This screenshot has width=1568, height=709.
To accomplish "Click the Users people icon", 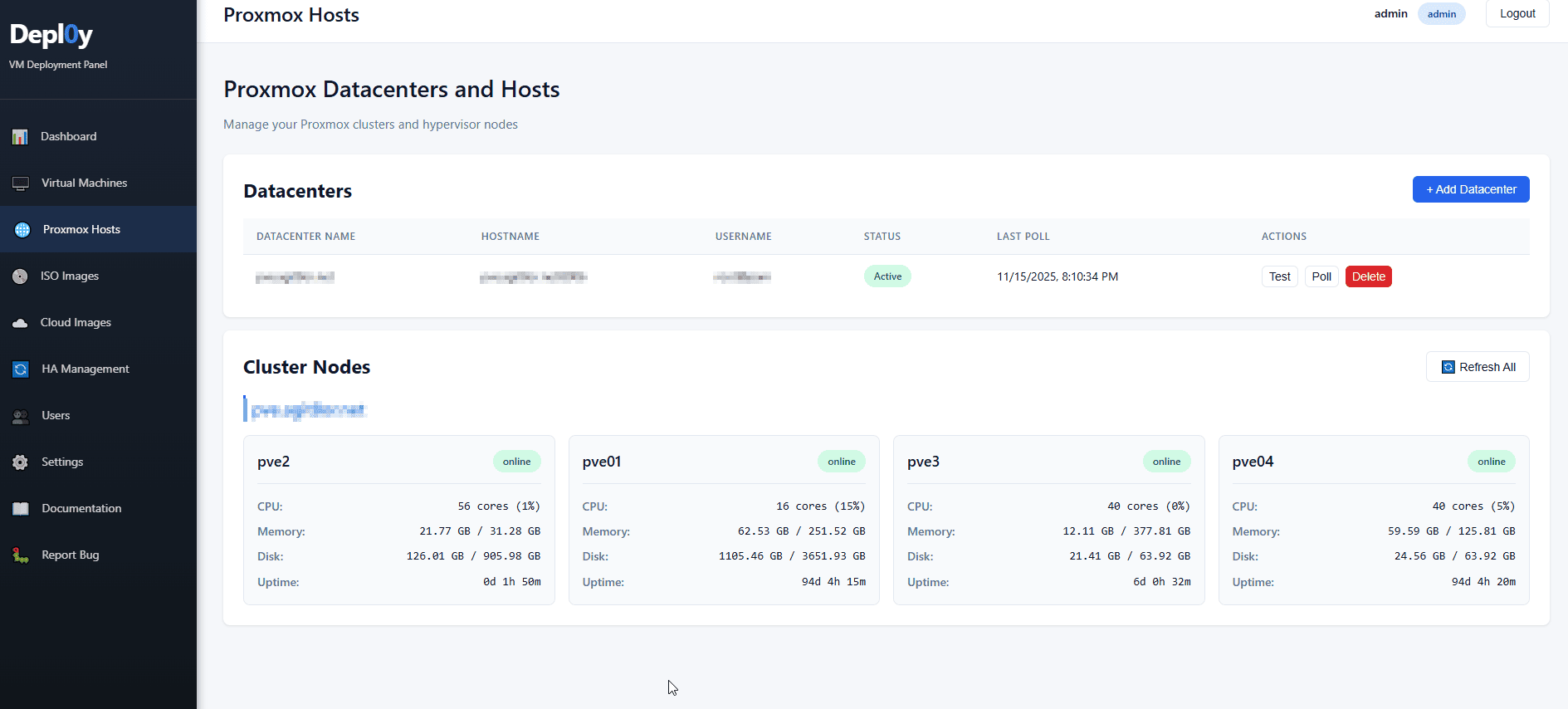I will pyautogui.click(x=21, y=416).
